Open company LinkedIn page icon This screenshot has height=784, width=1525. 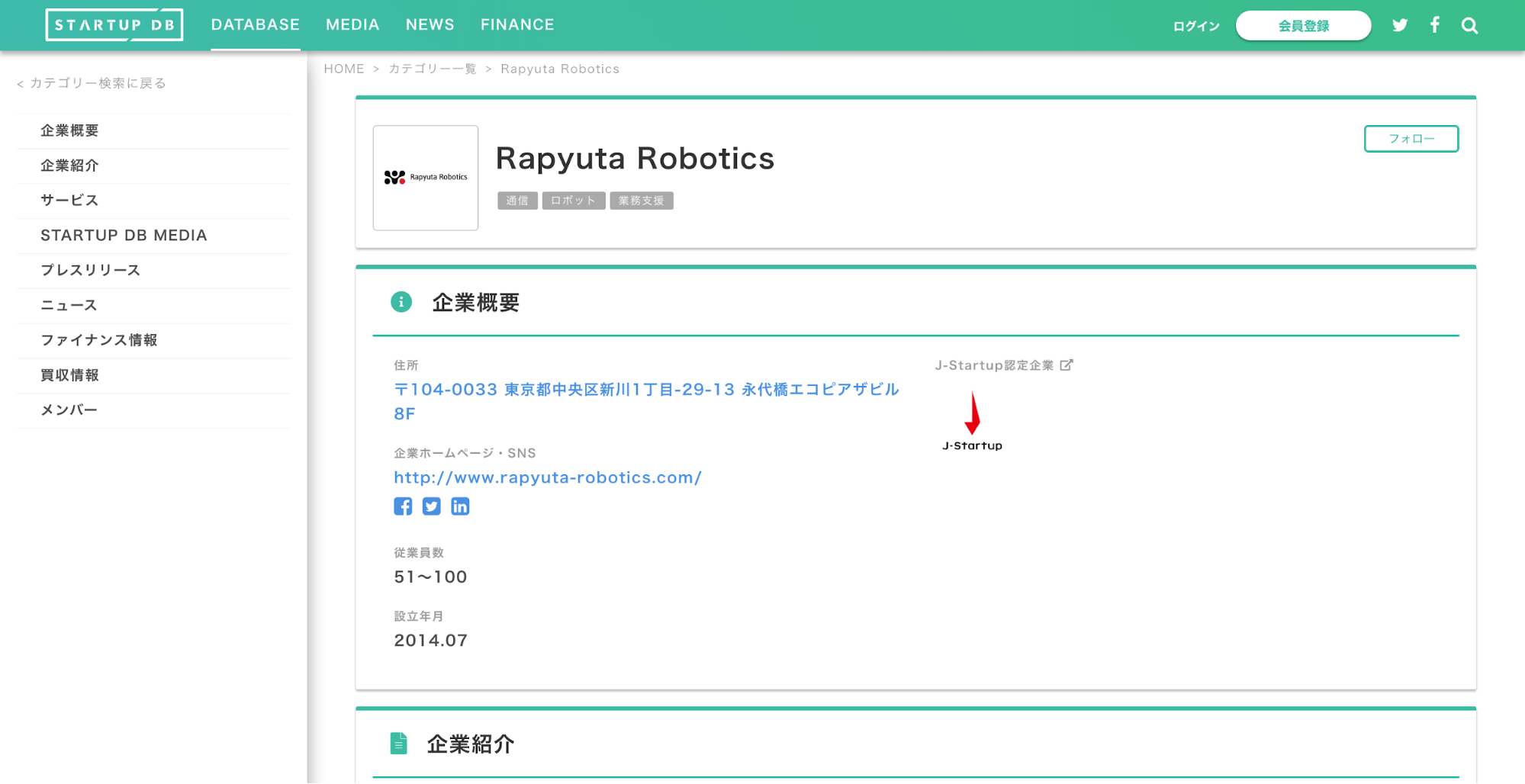[460, 506]
